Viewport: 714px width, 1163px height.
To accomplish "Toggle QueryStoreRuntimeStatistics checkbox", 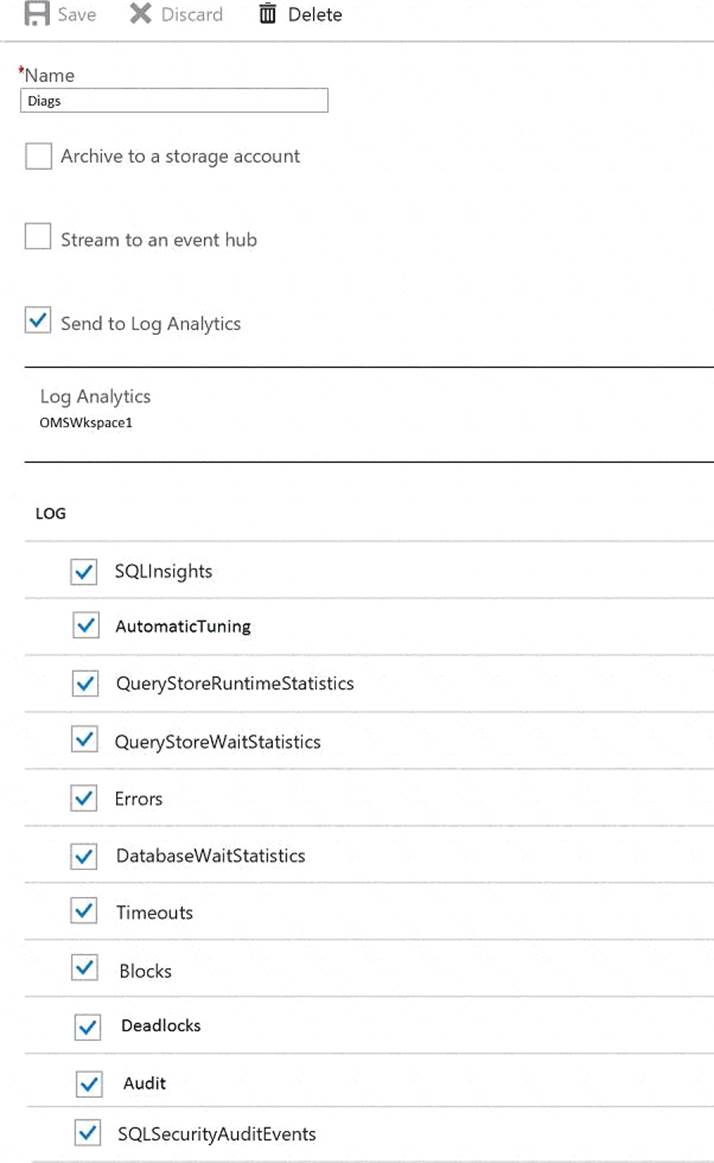I will pos(86,684).
